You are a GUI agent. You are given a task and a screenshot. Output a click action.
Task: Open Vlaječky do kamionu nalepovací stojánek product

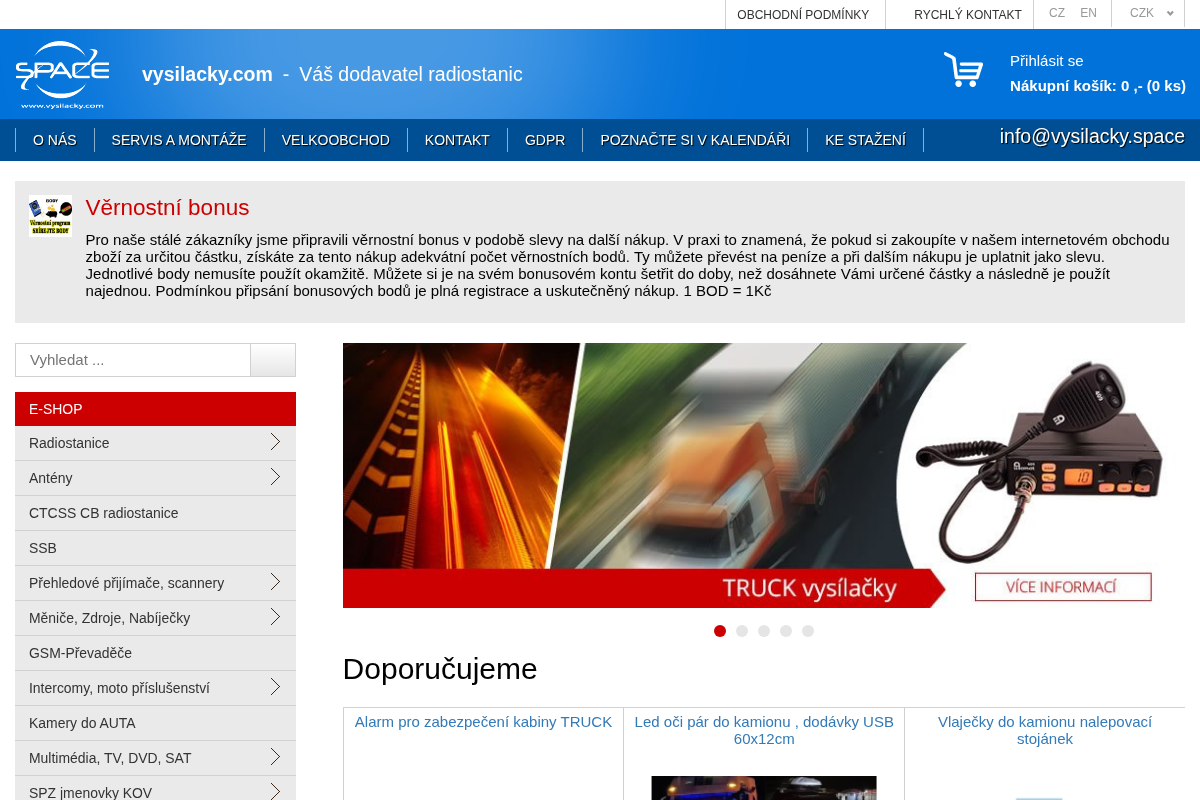coord(1045,730)
